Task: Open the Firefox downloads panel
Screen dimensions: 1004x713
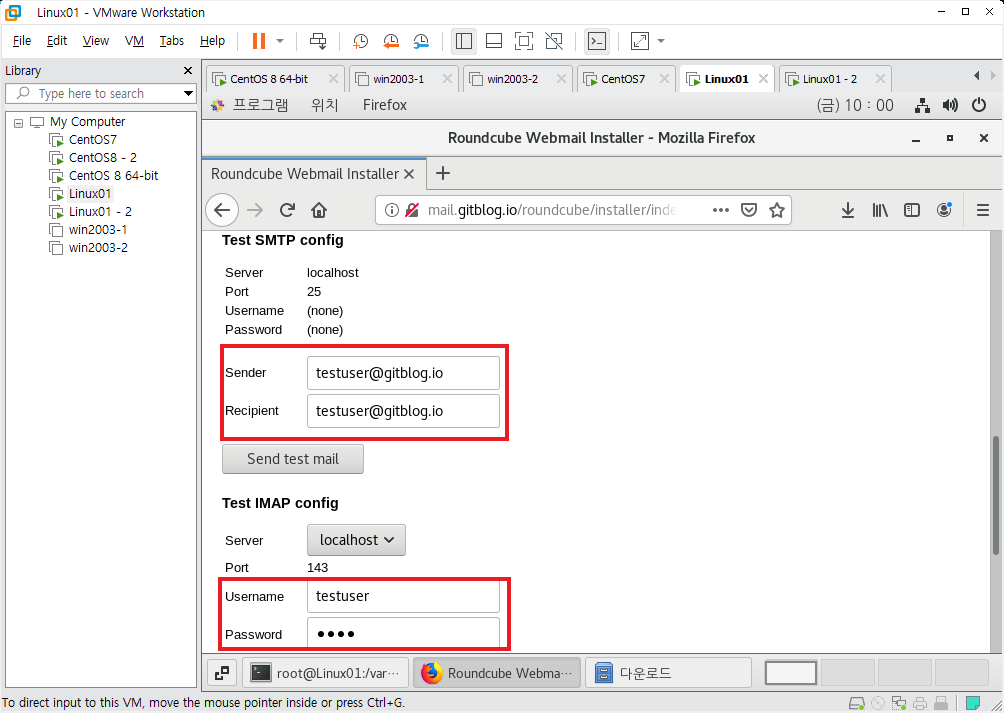Action: [848, 210]
